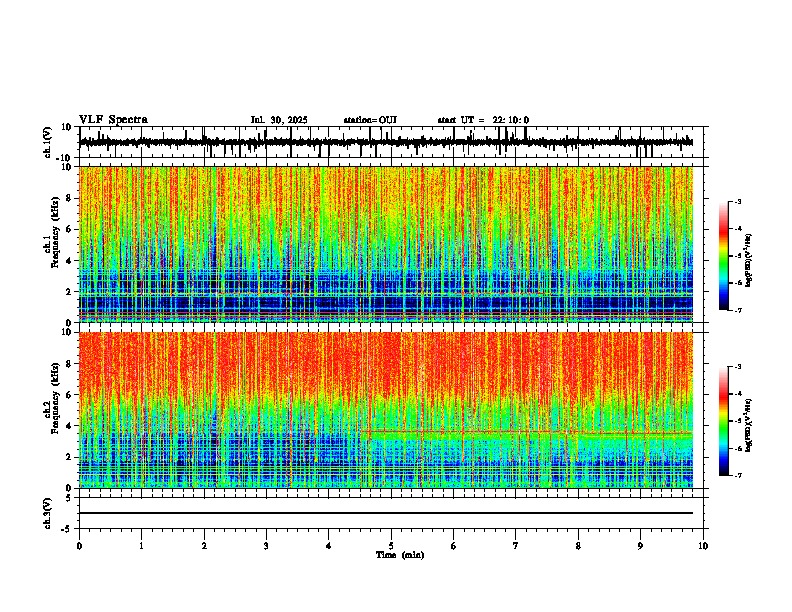
Task: Click the ch.2 colorbar "log(PSD)" unit label
Action: click(x=749, y=425)
